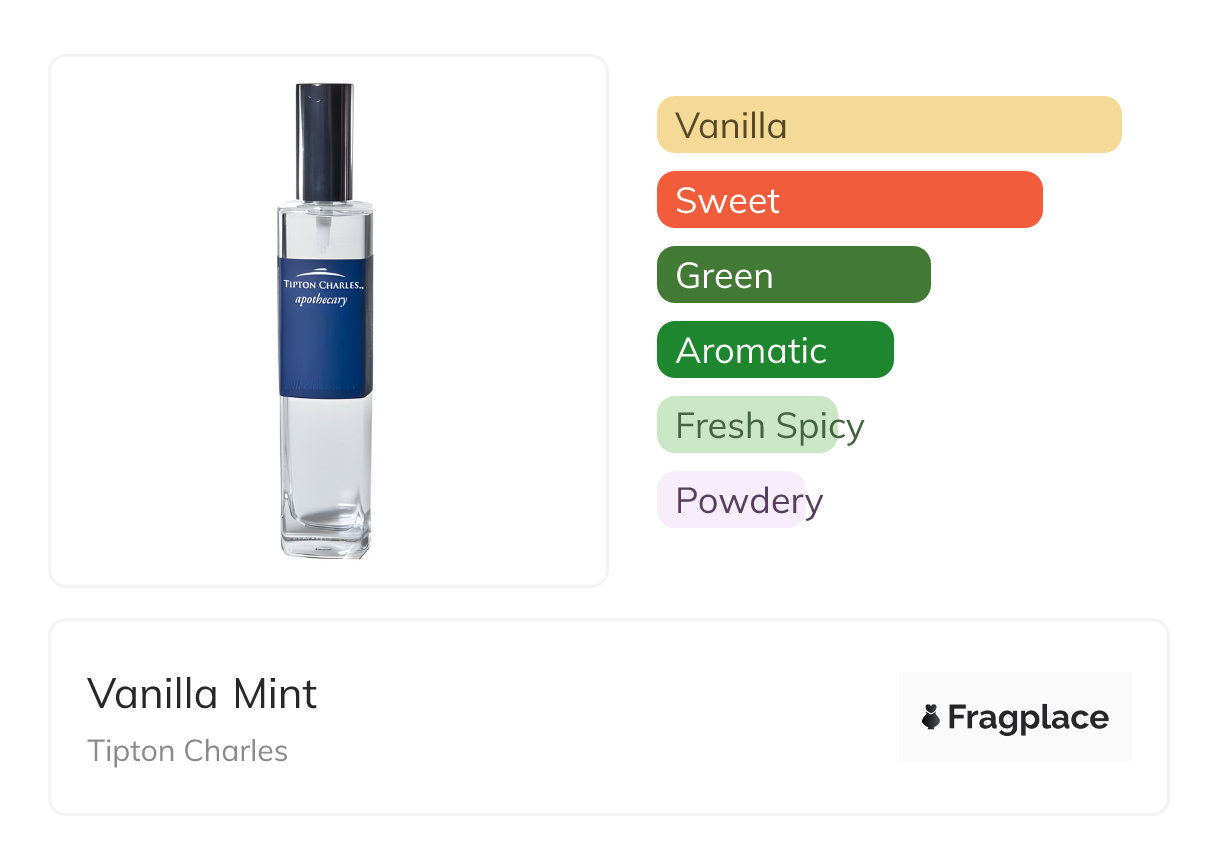The image size is (1218, 864).
Task: Click the bottle's silver spray cap
Action: pyautogui.click(x=324, y=140)
